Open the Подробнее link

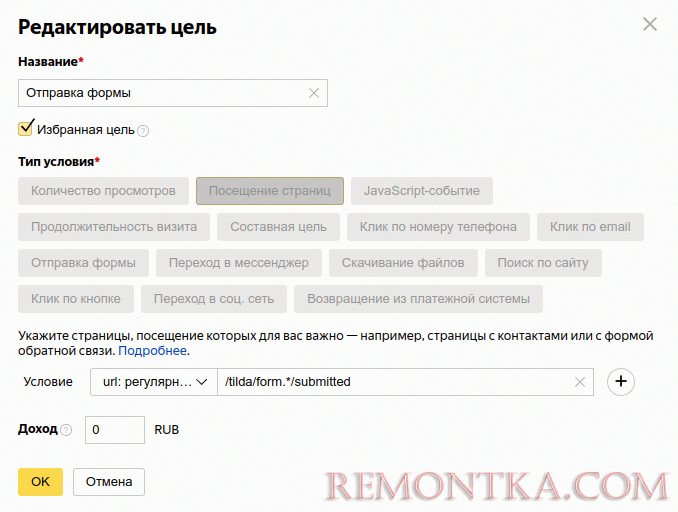coord(152,350)
